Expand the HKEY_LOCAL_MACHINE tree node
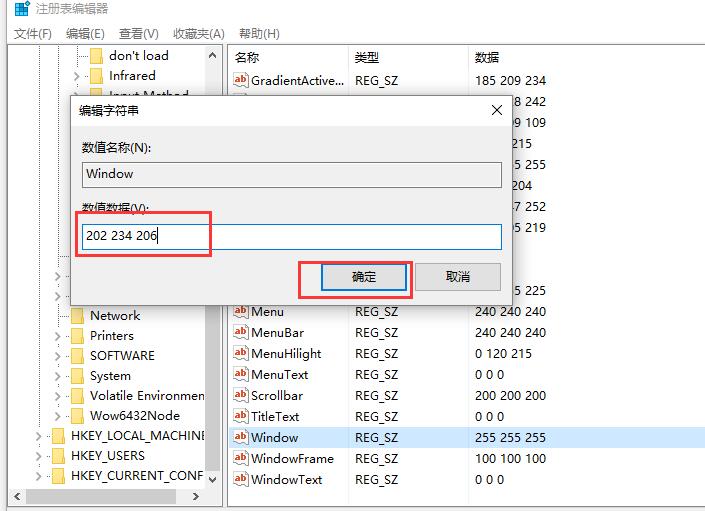Image resolution: width=705 pixels, height=511 pixels. (39, 436)
